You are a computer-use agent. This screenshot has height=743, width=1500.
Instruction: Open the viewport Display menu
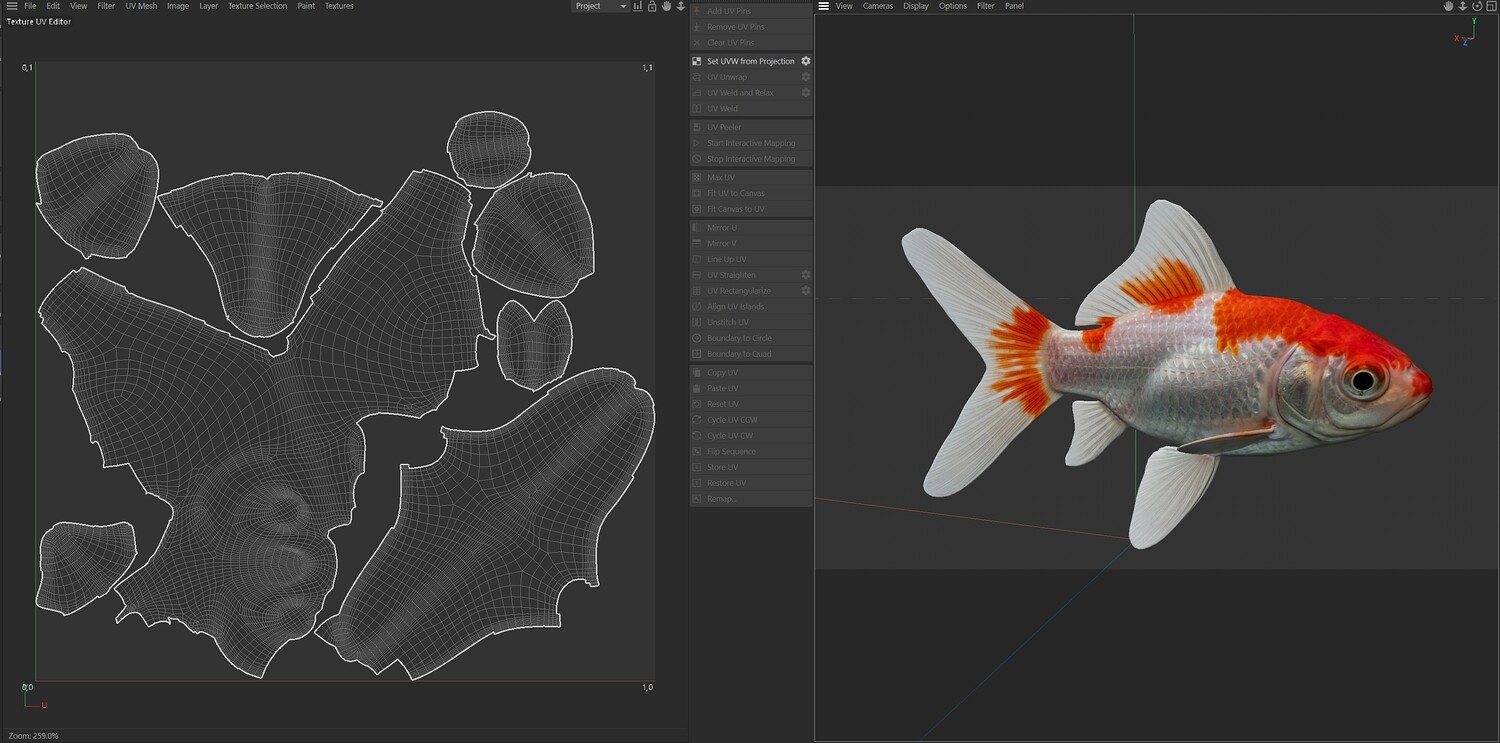916,6
